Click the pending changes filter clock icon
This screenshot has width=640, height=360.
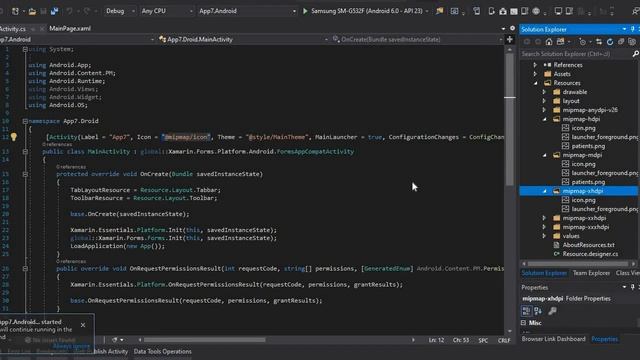click(582, 42)
